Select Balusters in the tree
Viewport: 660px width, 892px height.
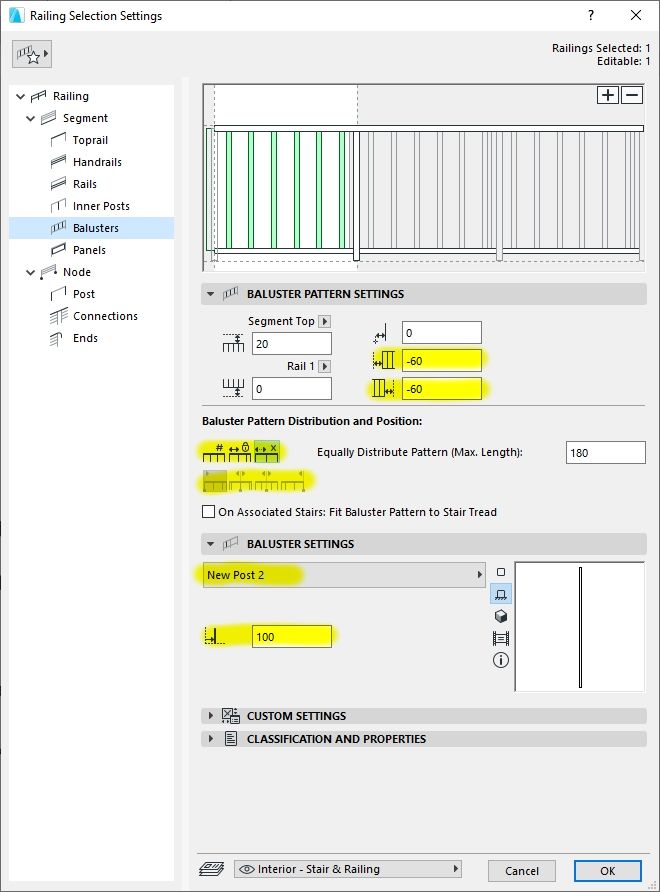point(96,228)
